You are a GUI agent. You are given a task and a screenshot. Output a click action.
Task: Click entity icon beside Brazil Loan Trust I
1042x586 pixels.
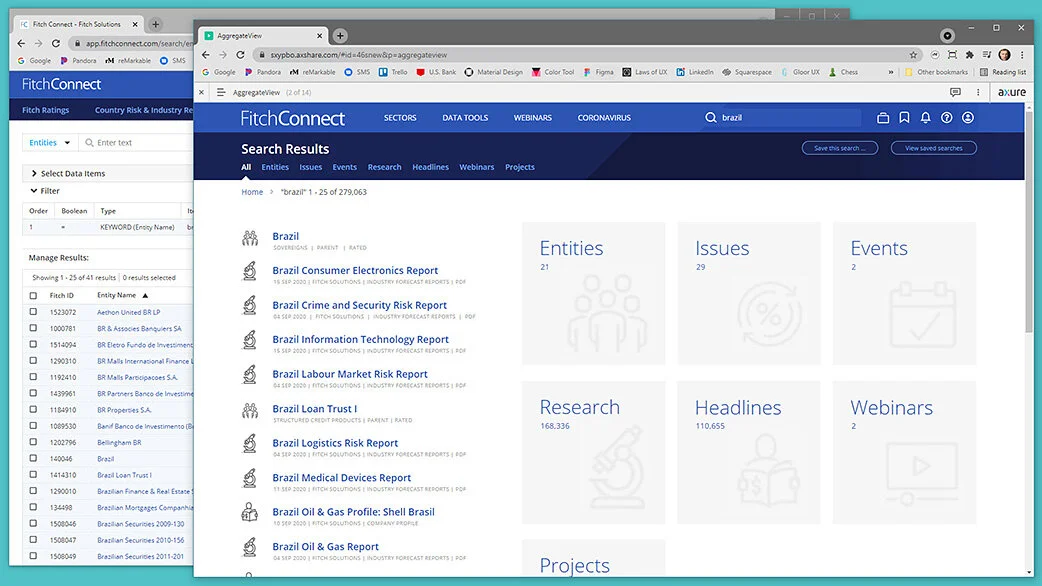point(249,411)
